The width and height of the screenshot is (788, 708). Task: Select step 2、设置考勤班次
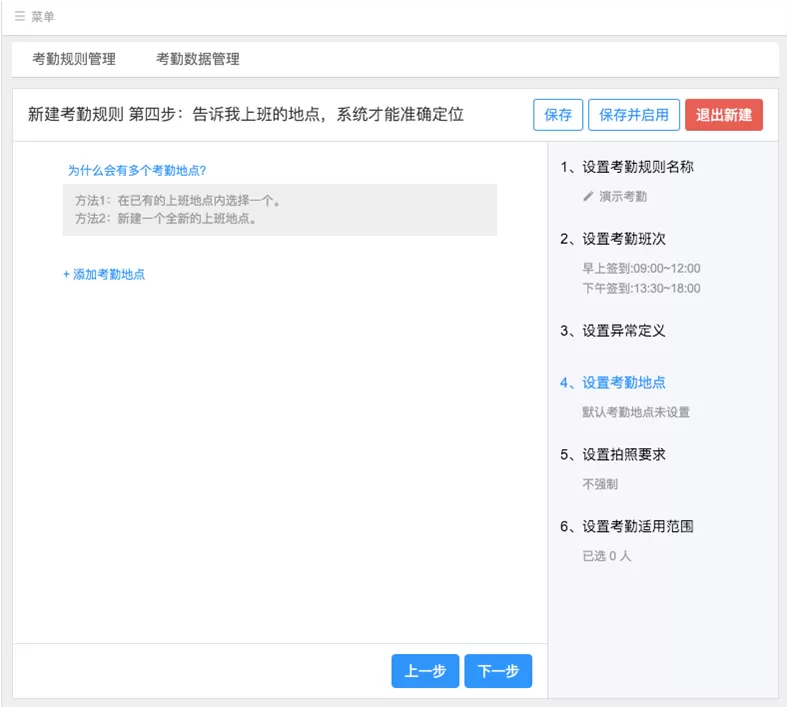(x=613, y=239)
